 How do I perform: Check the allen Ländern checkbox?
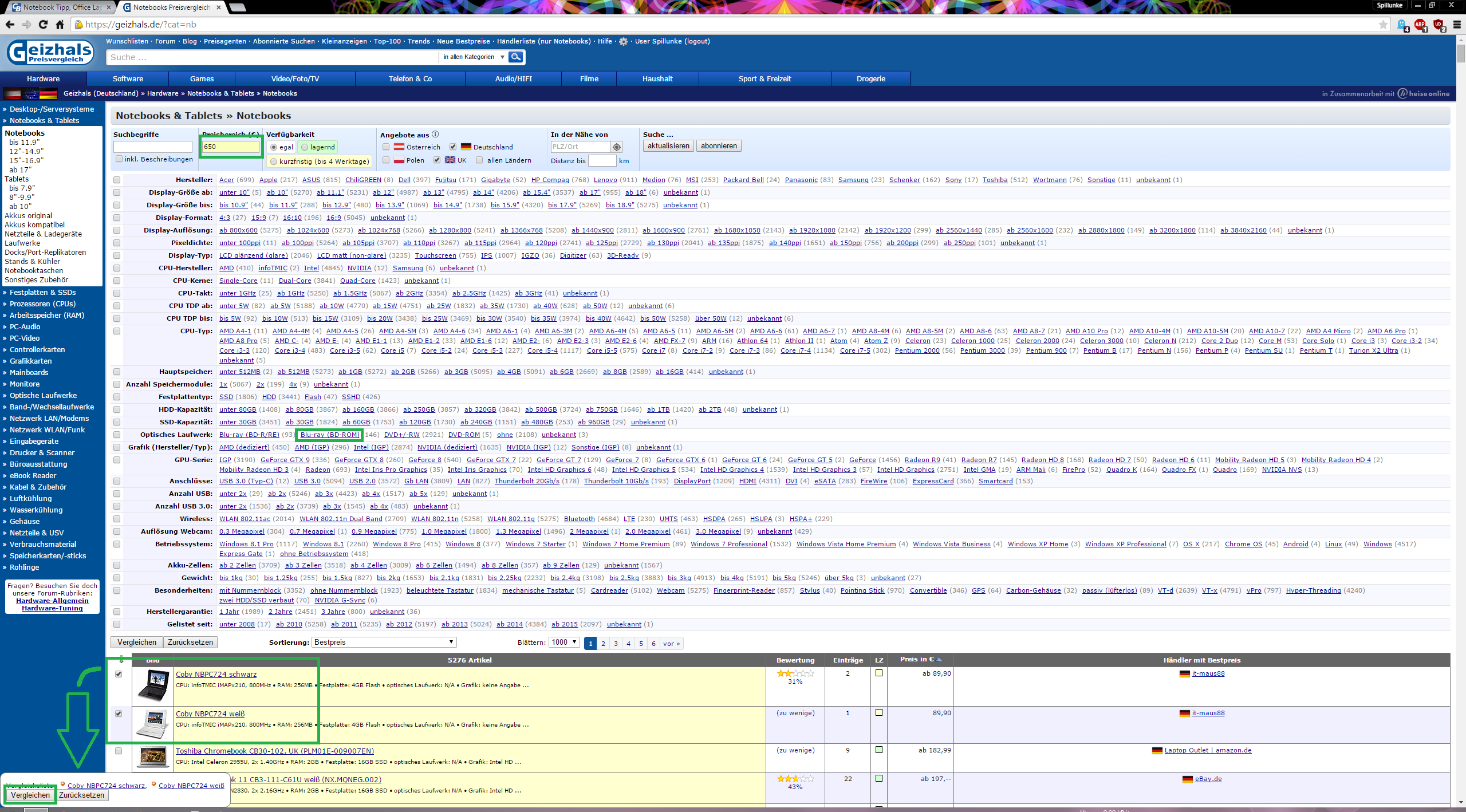[479, 160]
